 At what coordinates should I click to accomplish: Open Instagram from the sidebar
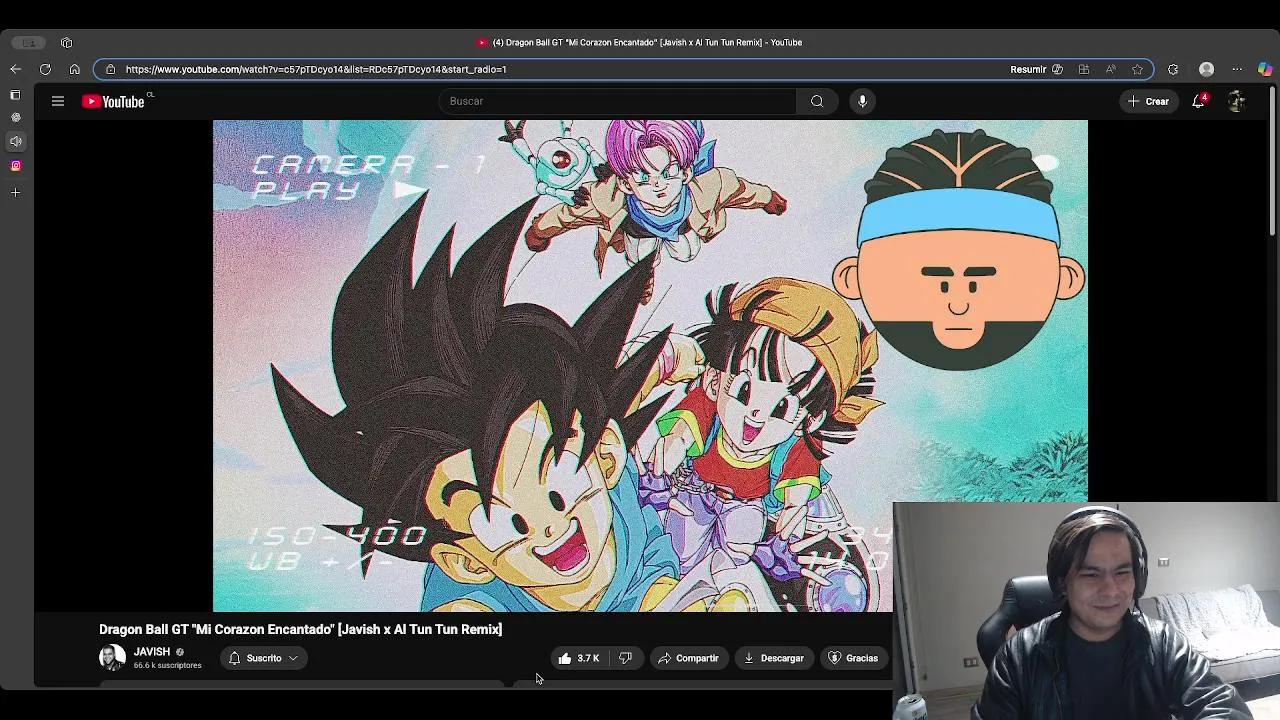[15, 166]
